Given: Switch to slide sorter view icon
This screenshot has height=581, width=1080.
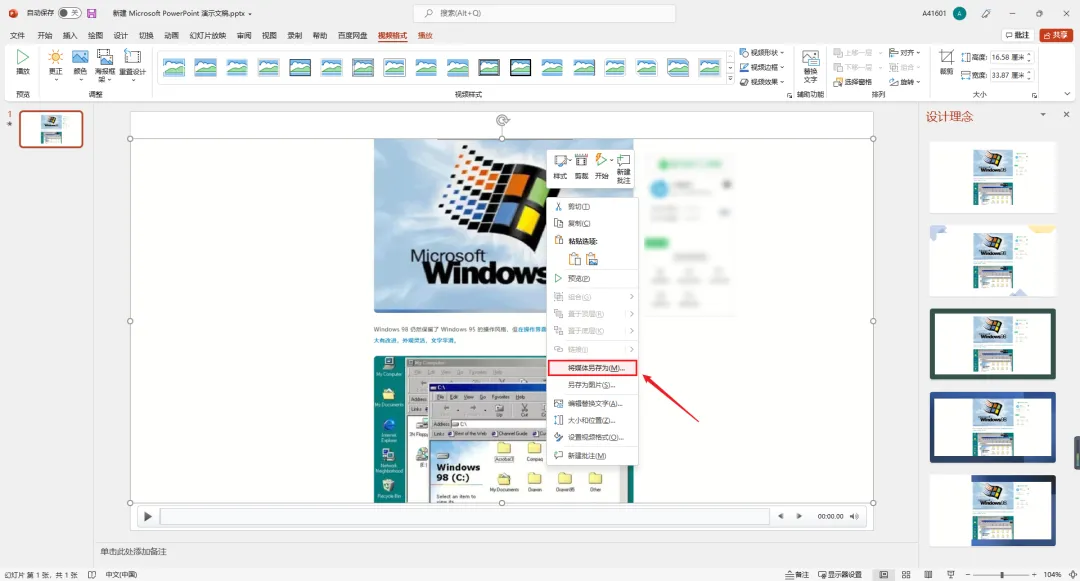Looking at the screenshot, I should click(906, 574).
